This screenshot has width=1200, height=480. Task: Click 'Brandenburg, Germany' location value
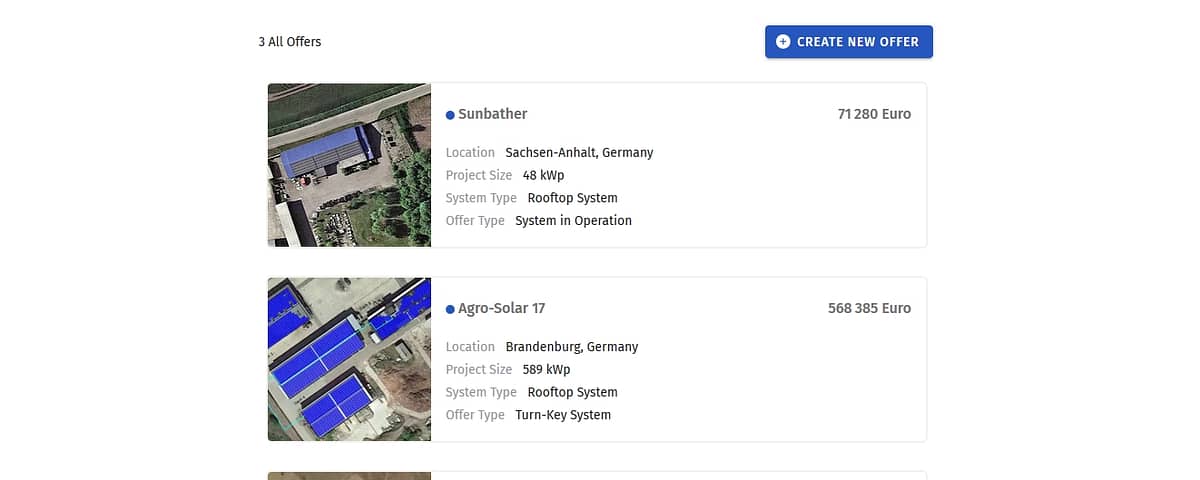pos(571,347)
